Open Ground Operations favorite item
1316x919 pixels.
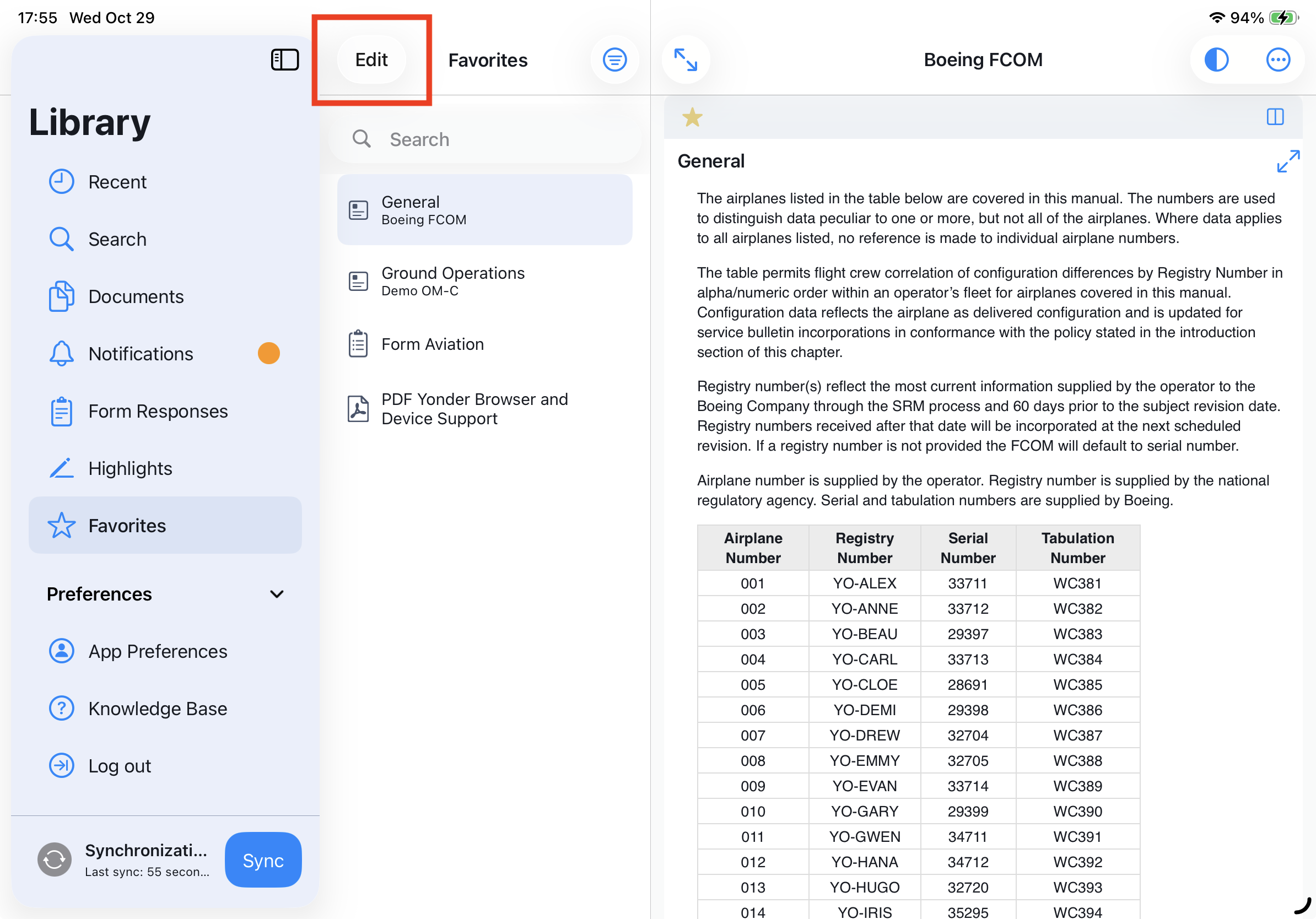pyautogui.click(x=453, y=281)
